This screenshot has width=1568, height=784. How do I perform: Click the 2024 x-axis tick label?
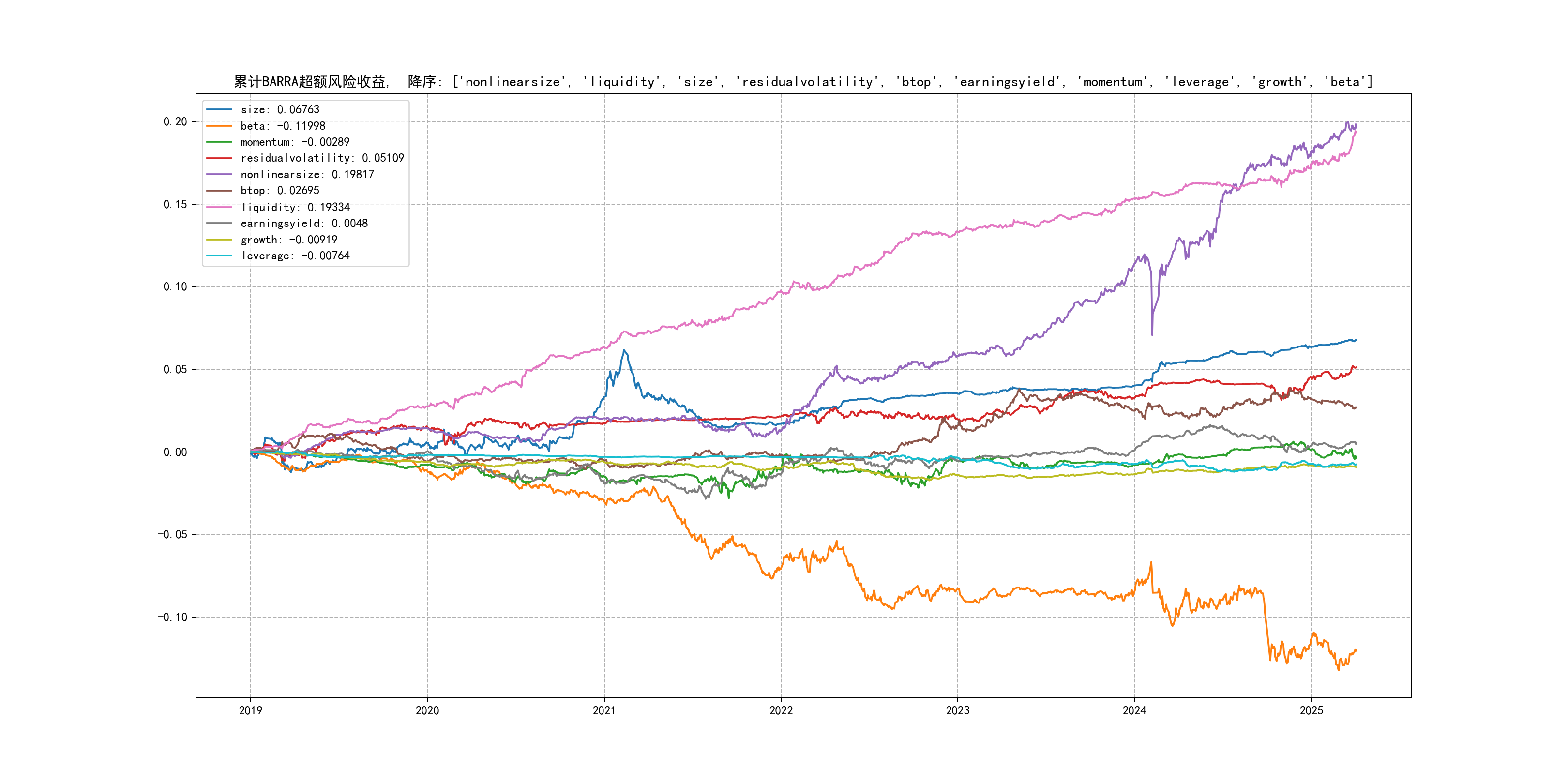tap(1134, 710)
